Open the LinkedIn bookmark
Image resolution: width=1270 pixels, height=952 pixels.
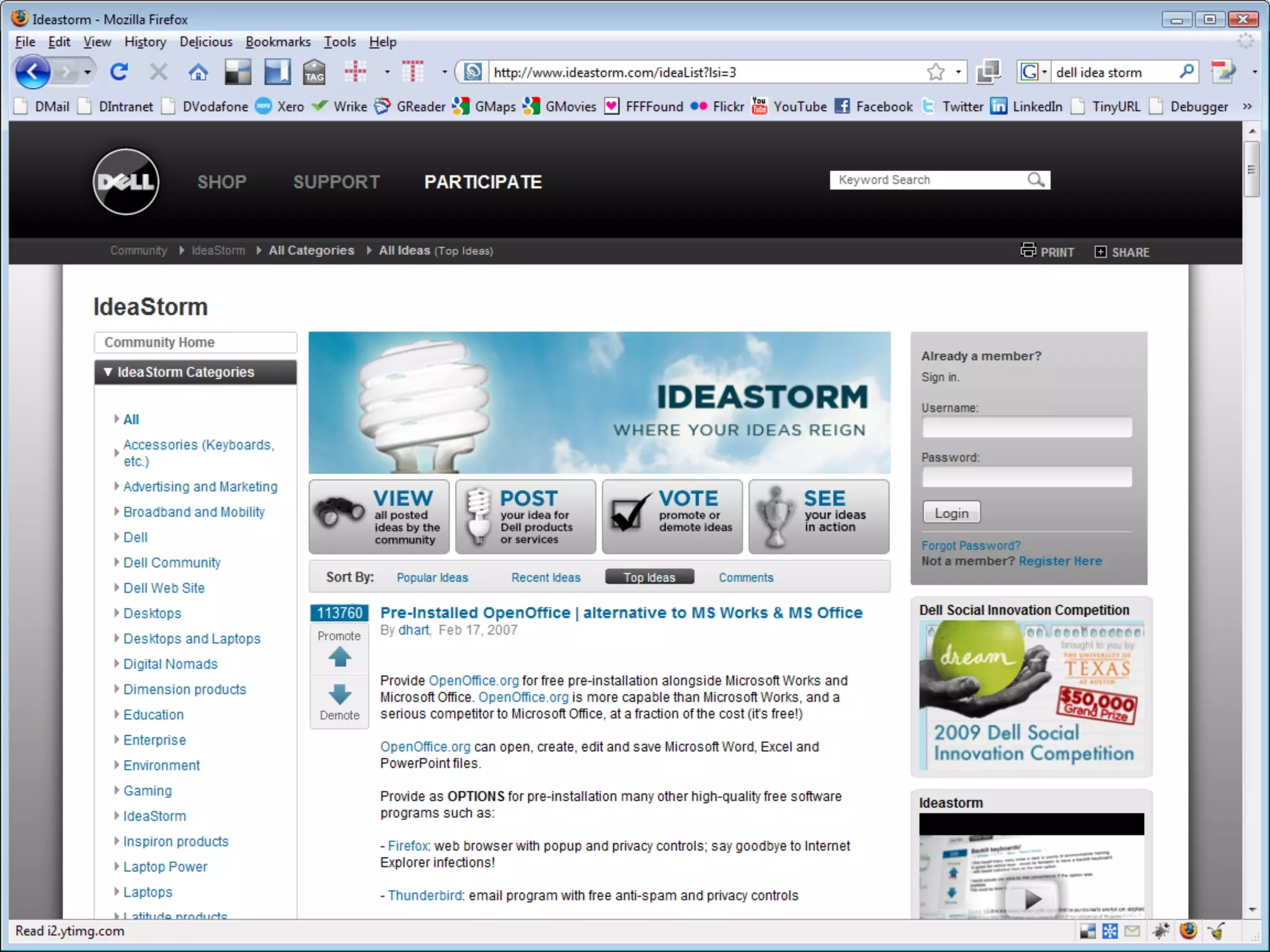click(1026, 107)
